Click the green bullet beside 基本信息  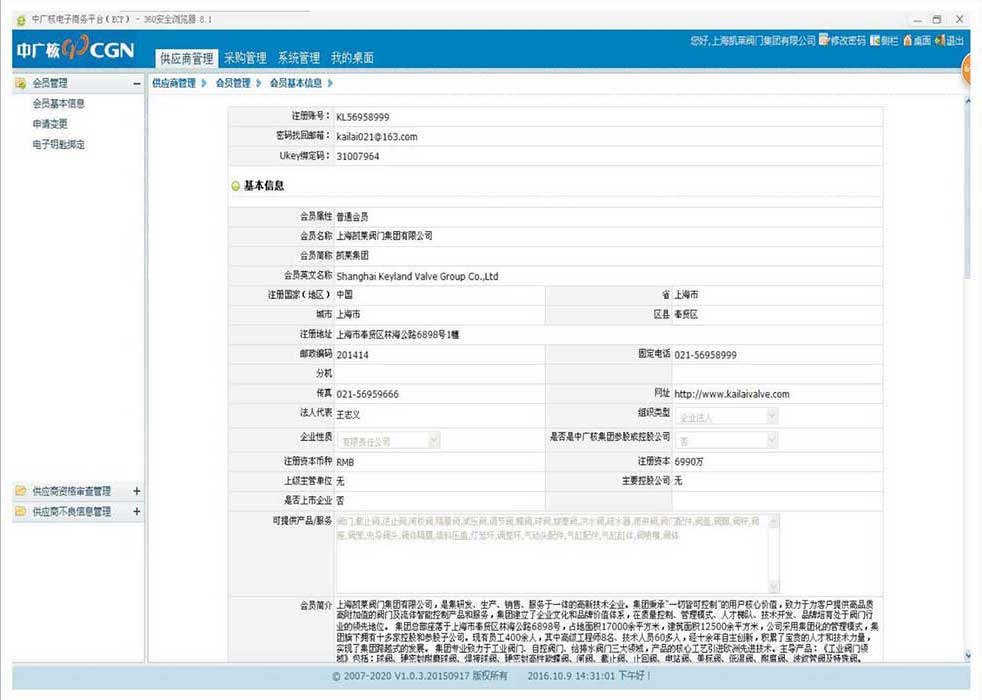(235, 186)
